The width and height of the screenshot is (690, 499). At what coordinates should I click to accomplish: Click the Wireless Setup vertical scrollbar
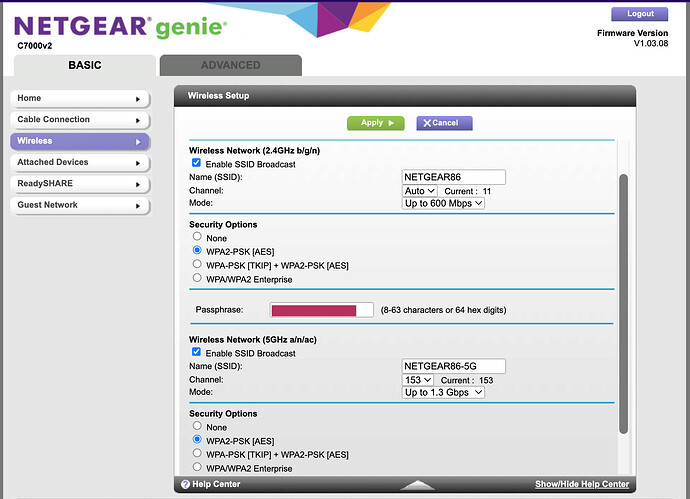623,304
